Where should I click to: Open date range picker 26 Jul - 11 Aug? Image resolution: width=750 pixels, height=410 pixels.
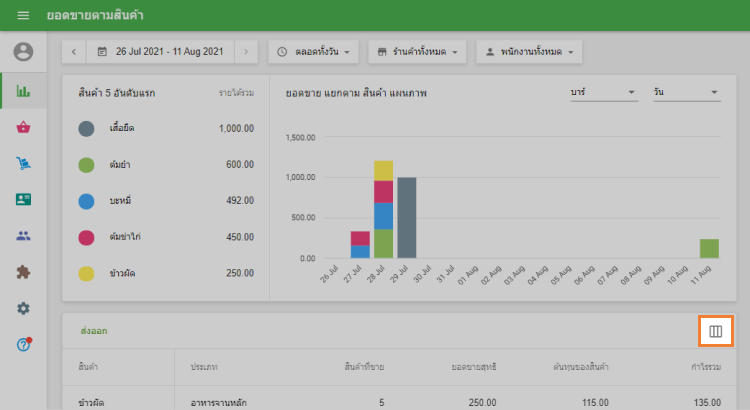pos(159,51)
